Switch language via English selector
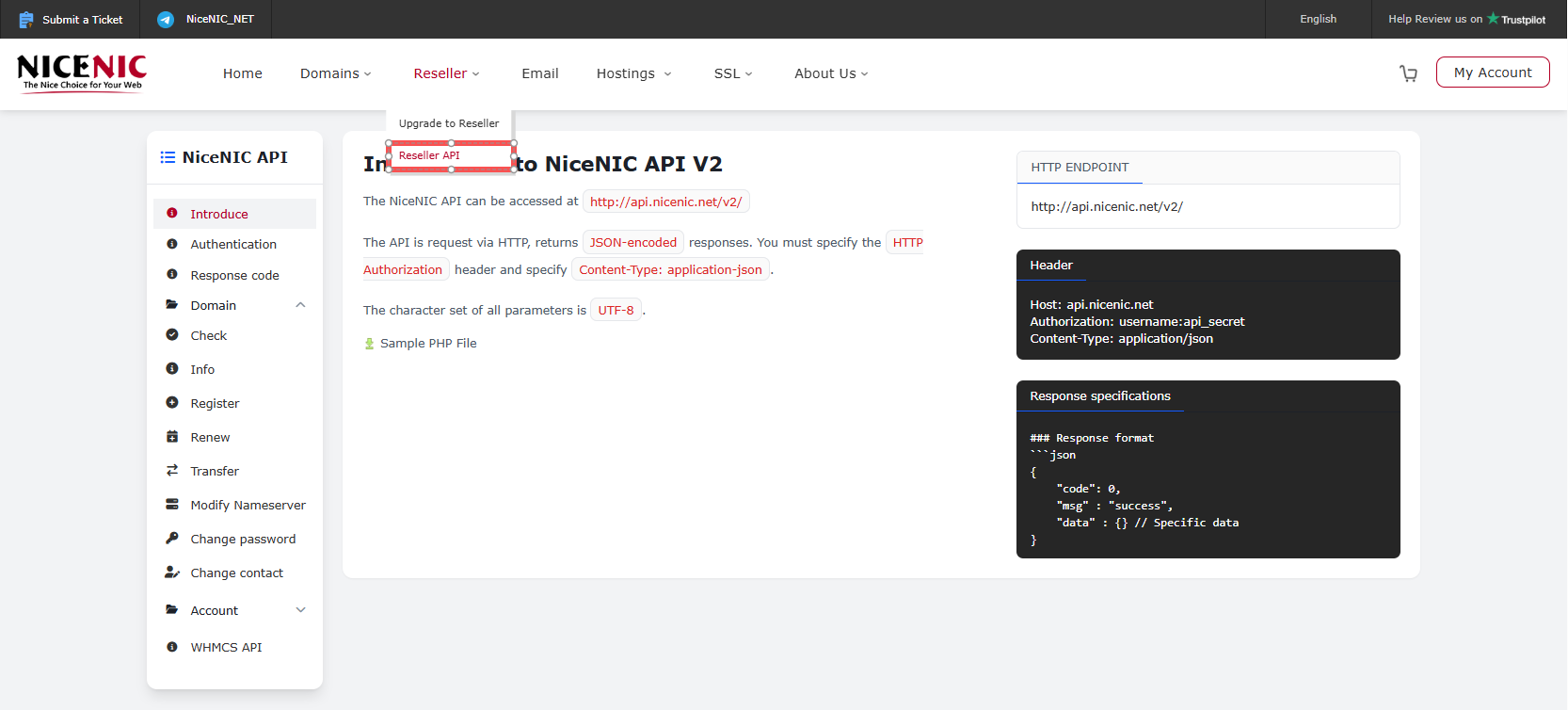Viewport: 1568px width, 710px height. tap(1318, 19)
